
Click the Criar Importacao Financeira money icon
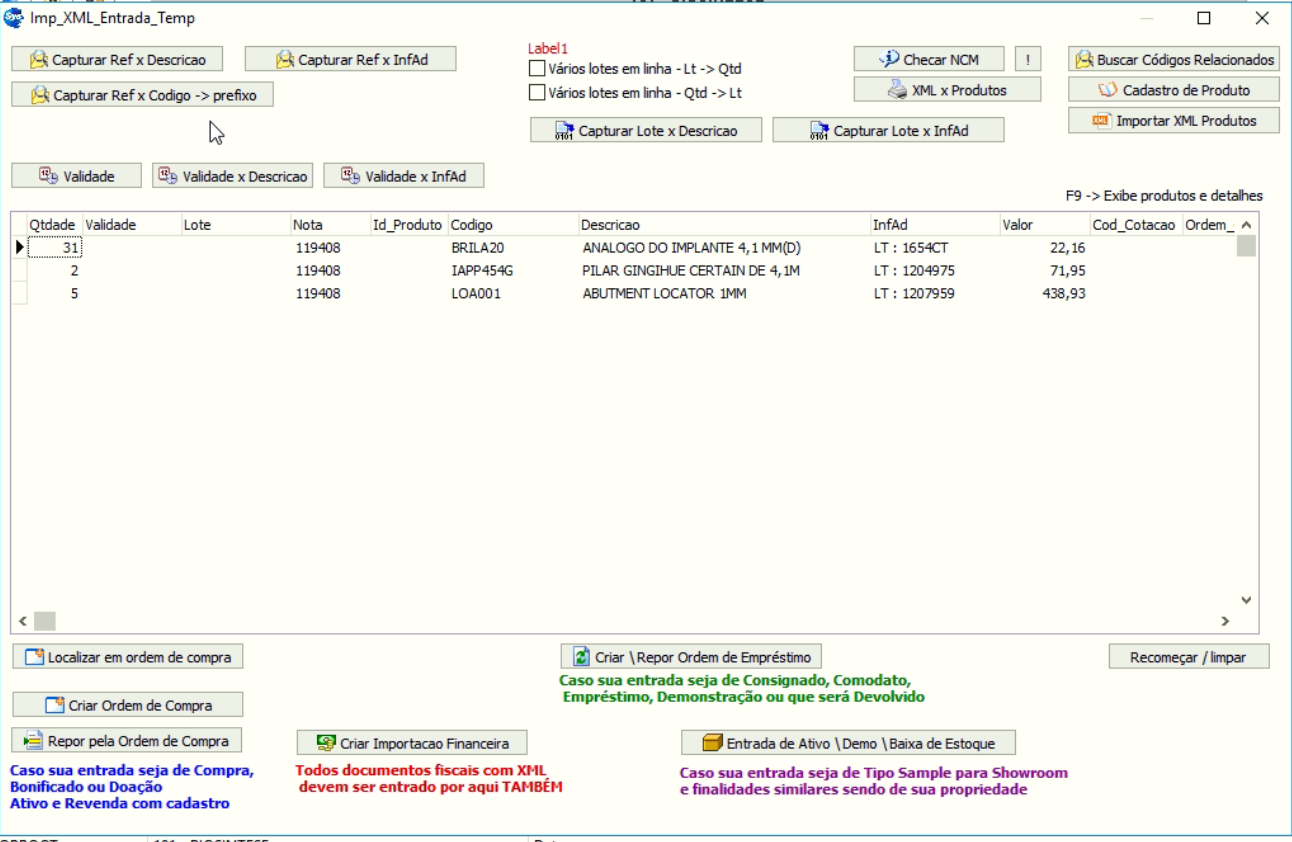pos(326,743)
